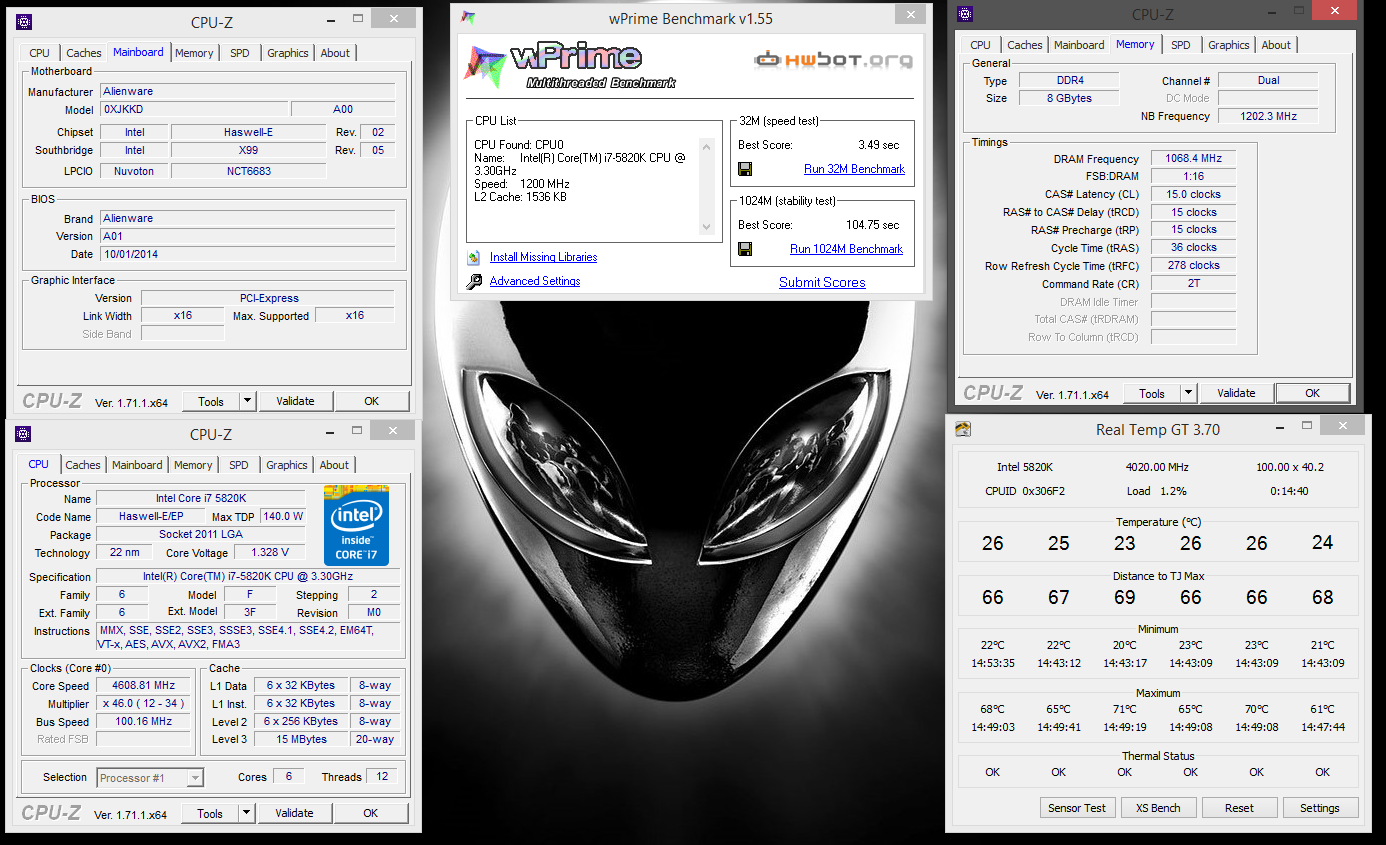Click NB Frequency 1202.3 MHz value

(1268, 116)
